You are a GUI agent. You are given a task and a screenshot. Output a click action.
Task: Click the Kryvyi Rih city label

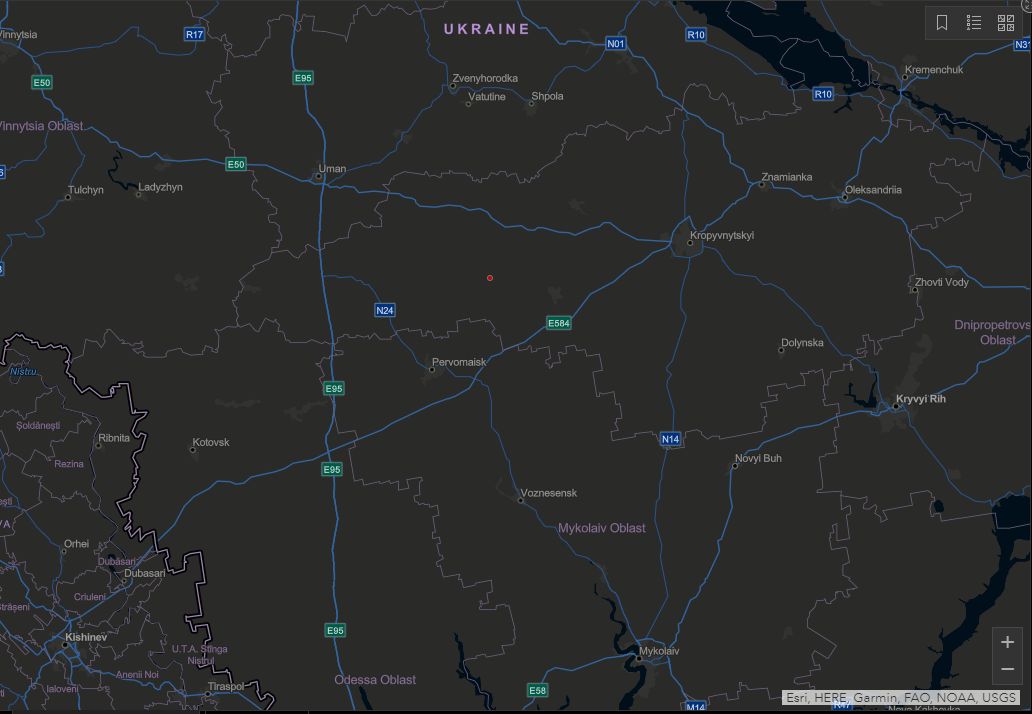[x=920, y=399]
